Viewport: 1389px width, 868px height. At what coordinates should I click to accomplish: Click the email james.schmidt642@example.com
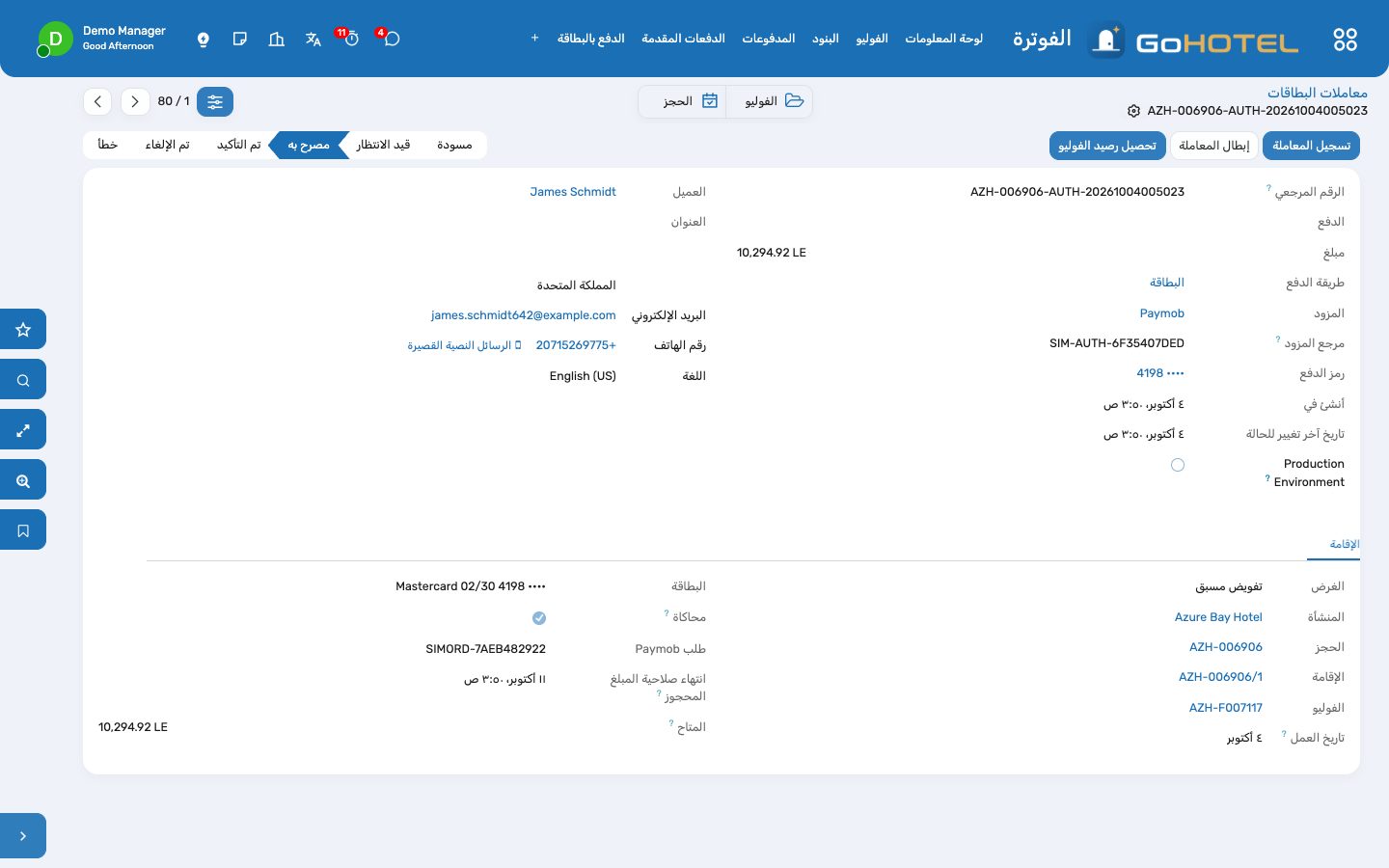[523, 315]
